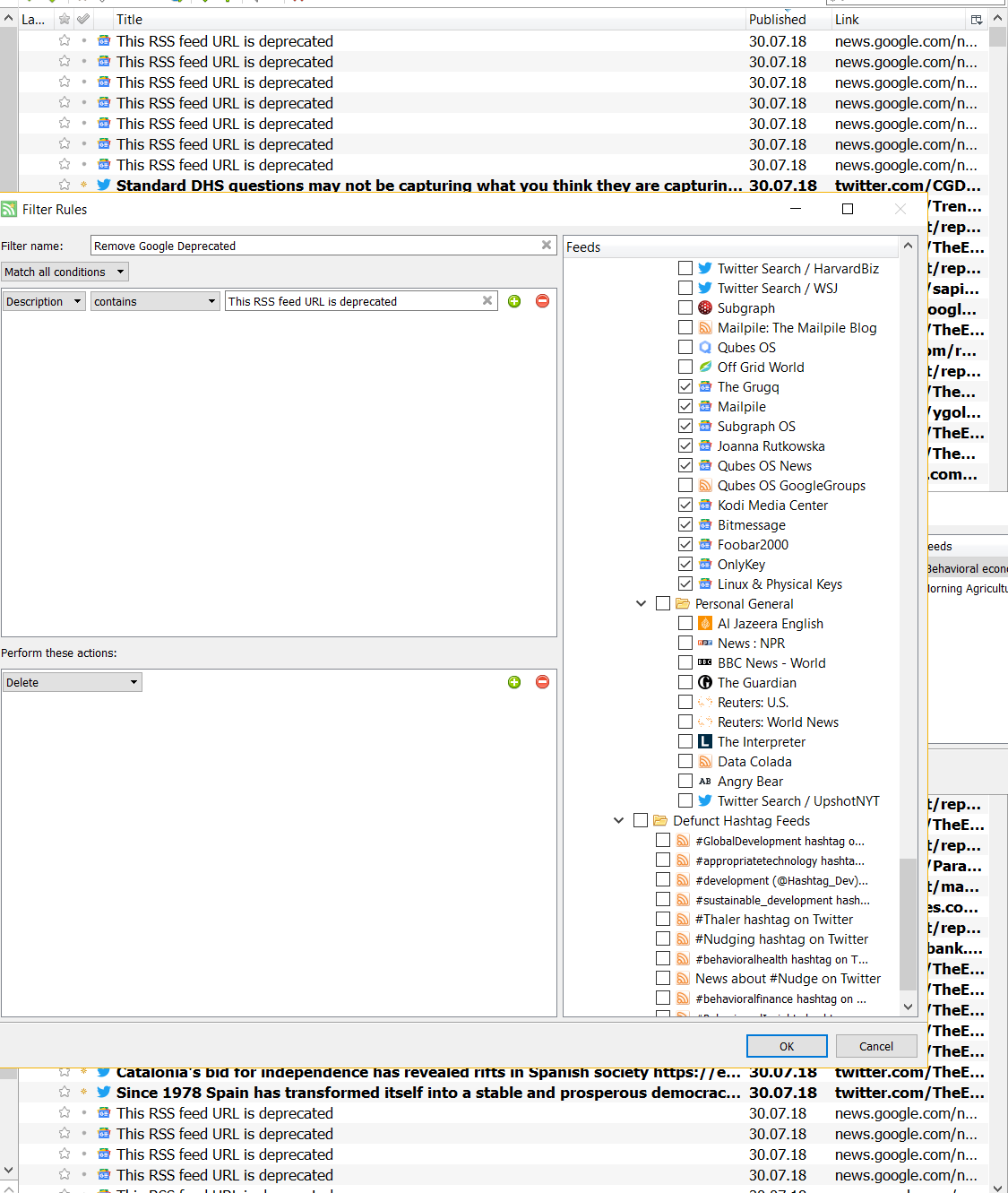Open the Match all conditions dropdown
The image size is (1008, 1193).
pyautogui.click(x=65, y=272)
